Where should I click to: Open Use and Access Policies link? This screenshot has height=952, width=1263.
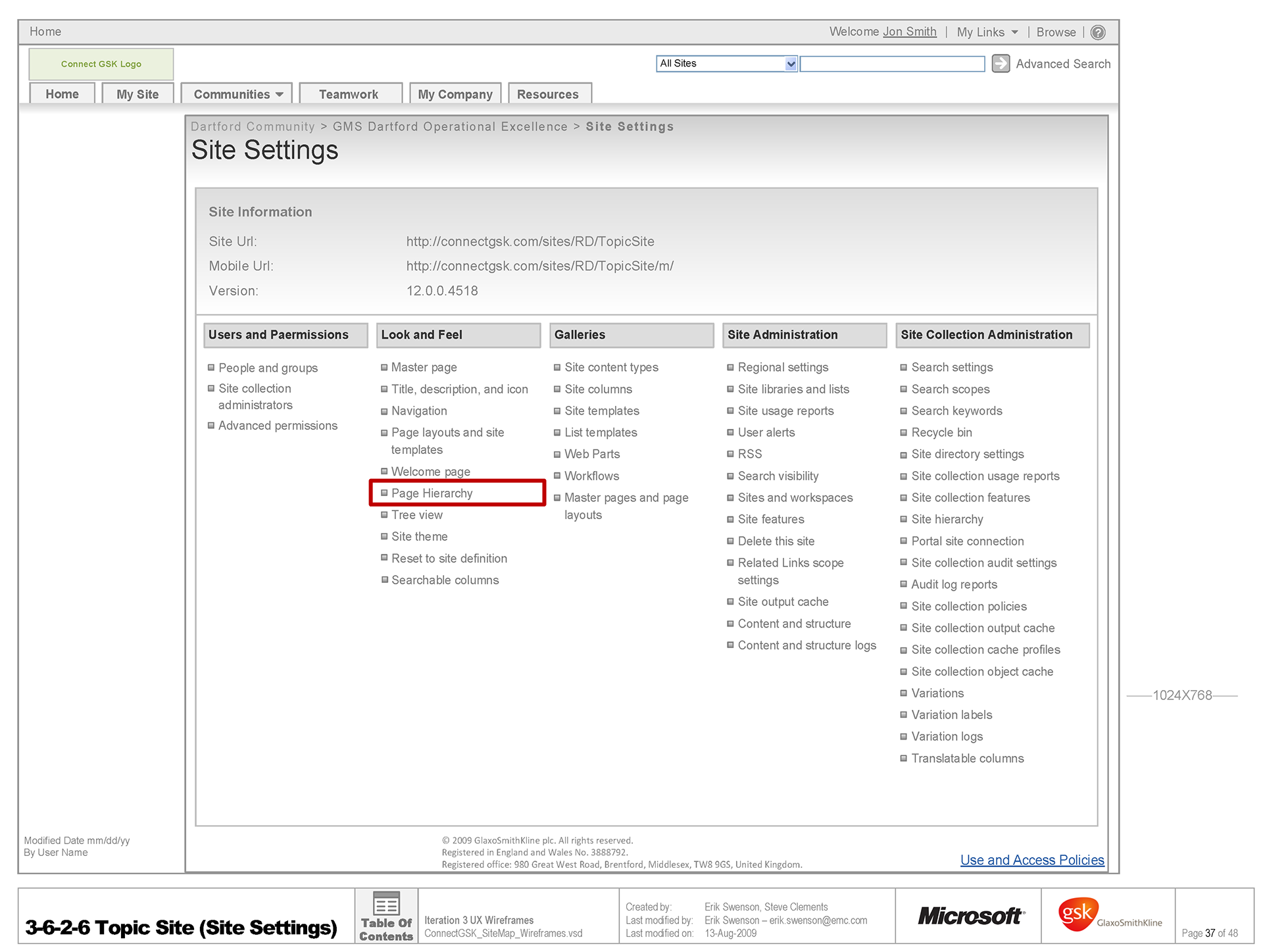click(x=1031, y=860)
